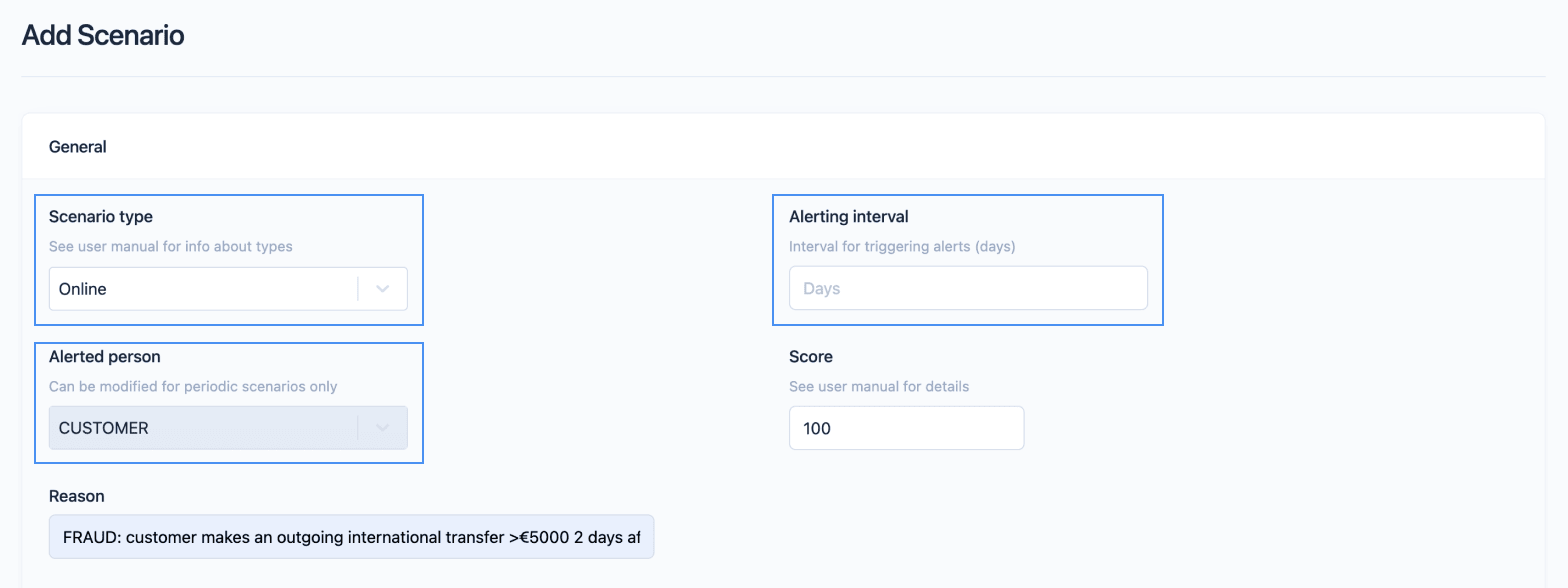Click the Reason label above the text
The image size is (1568, 588).
77,495
